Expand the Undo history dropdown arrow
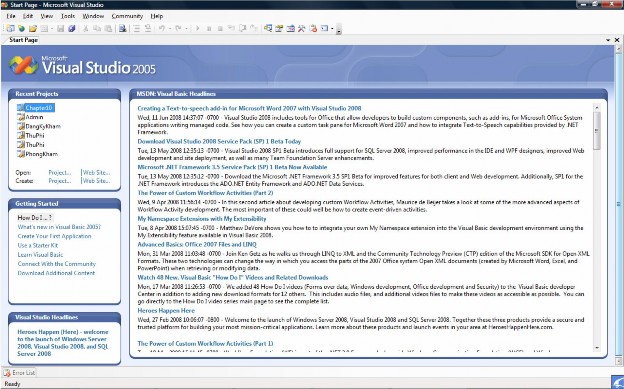624x389 pixels. coord(170,28)
